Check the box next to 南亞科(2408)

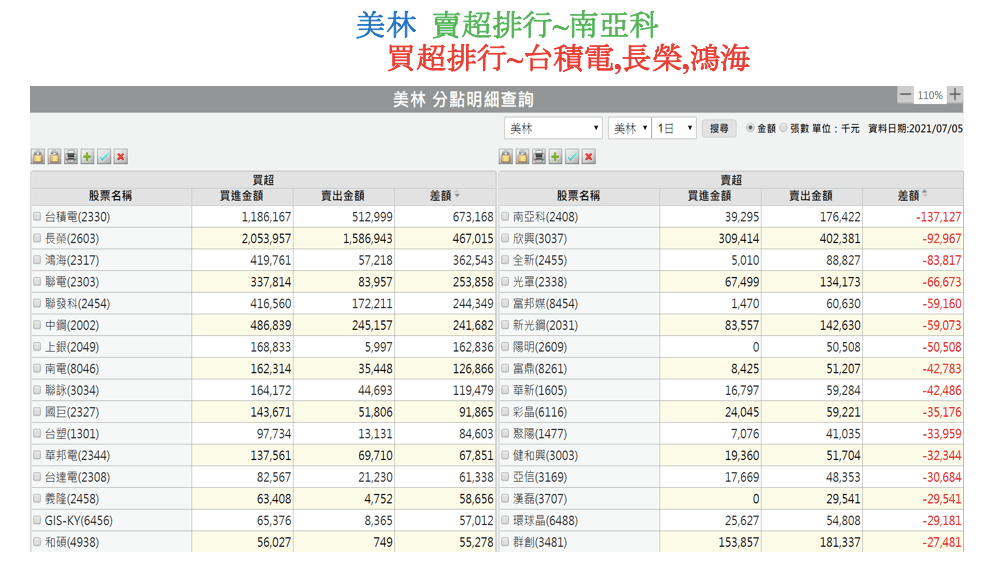coord(505,217)
